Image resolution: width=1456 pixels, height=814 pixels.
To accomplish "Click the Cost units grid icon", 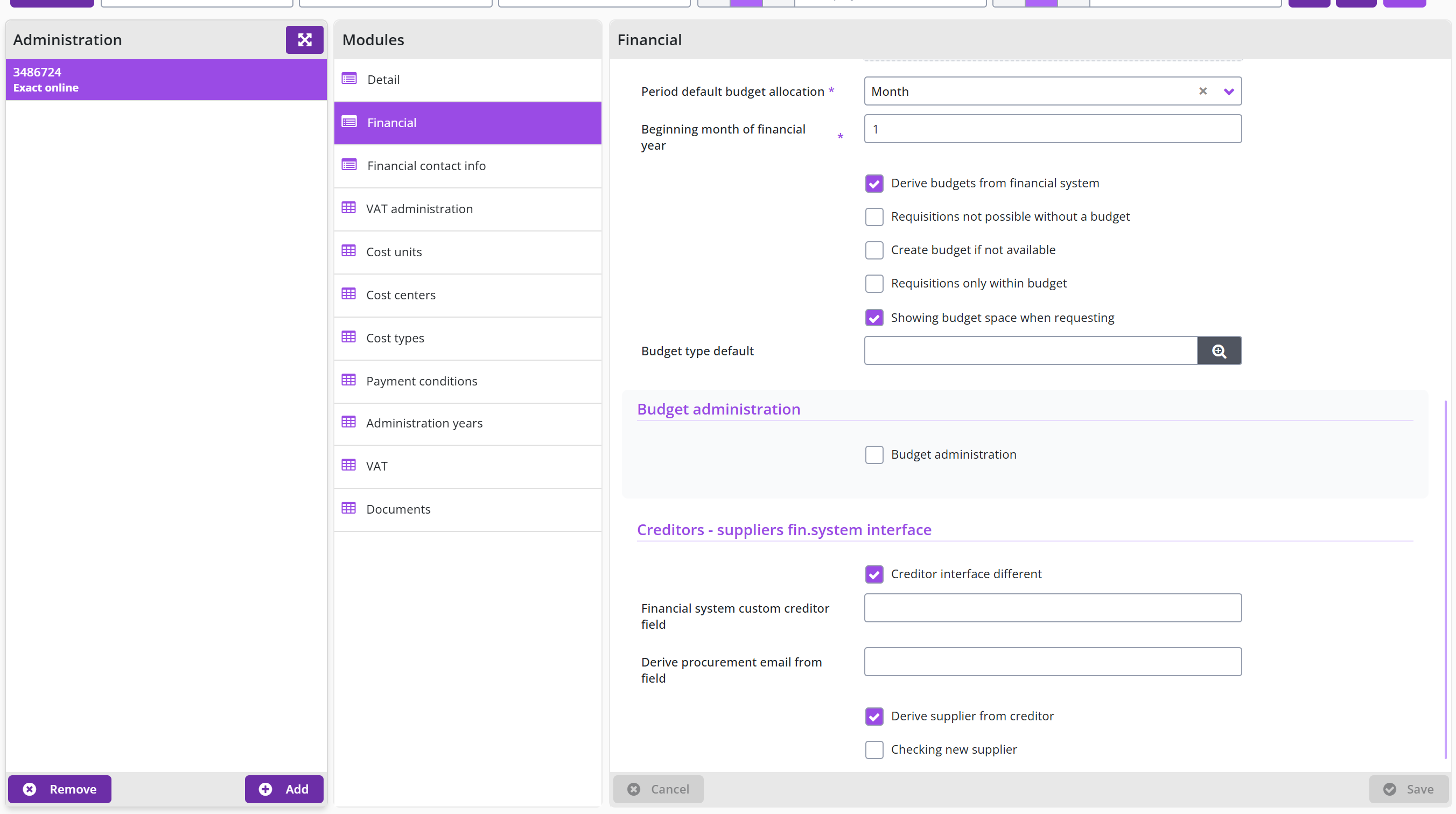I will click(349, 251).
